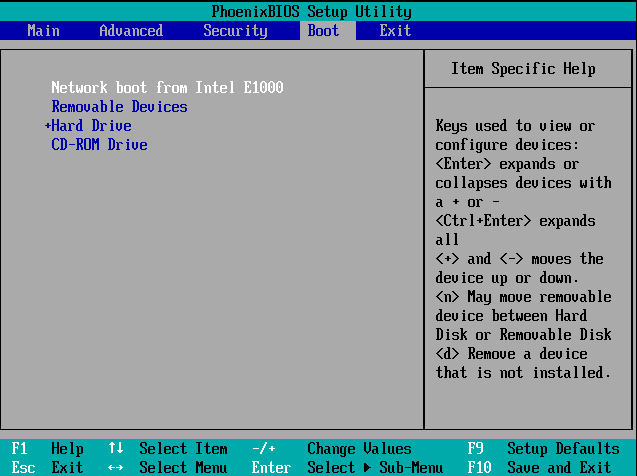Click the help line '<d> Remove a device'
The height and width of the screenshot is (476, 637).
click(x=511, y=353)
